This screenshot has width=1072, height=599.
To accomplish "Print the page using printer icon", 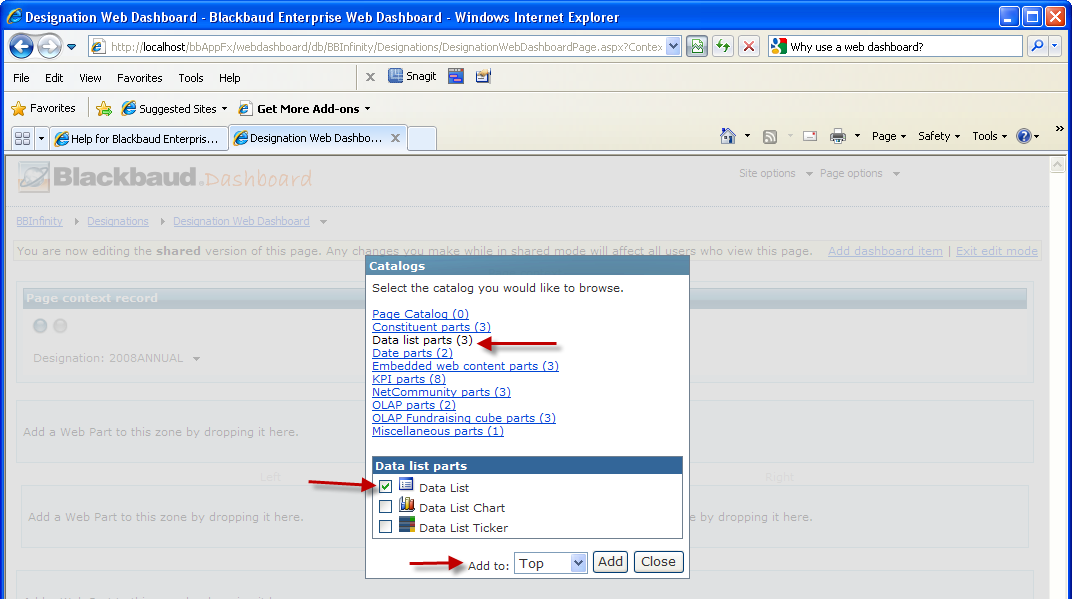I will 838,136.
